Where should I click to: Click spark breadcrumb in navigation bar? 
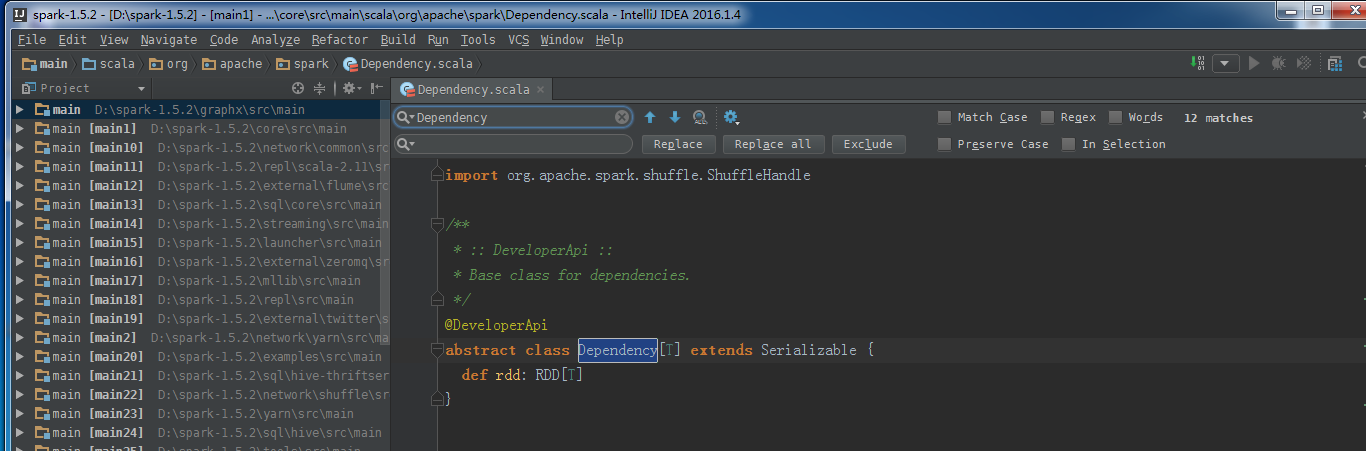tap(303, 64)
